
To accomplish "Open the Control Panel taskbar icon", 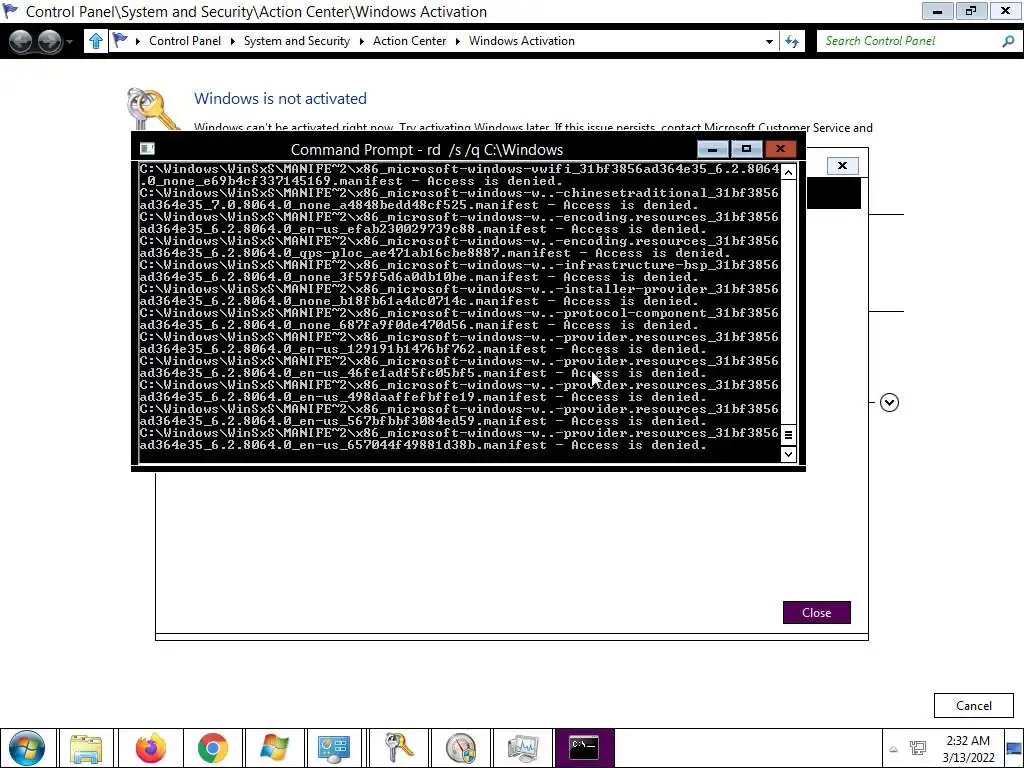I will [334, 748].
